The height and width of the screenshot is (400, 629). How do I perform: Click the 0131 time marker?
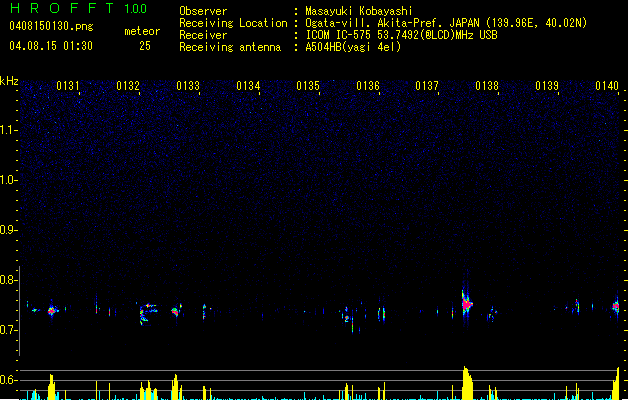[68, 86]
